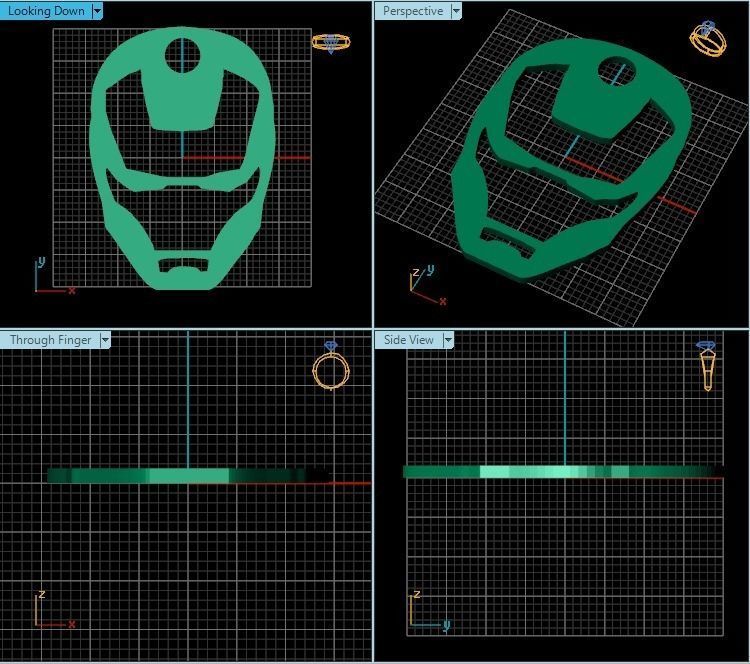Click the Looking Down viewport label

pyautogui.click(x=46, y=11)
